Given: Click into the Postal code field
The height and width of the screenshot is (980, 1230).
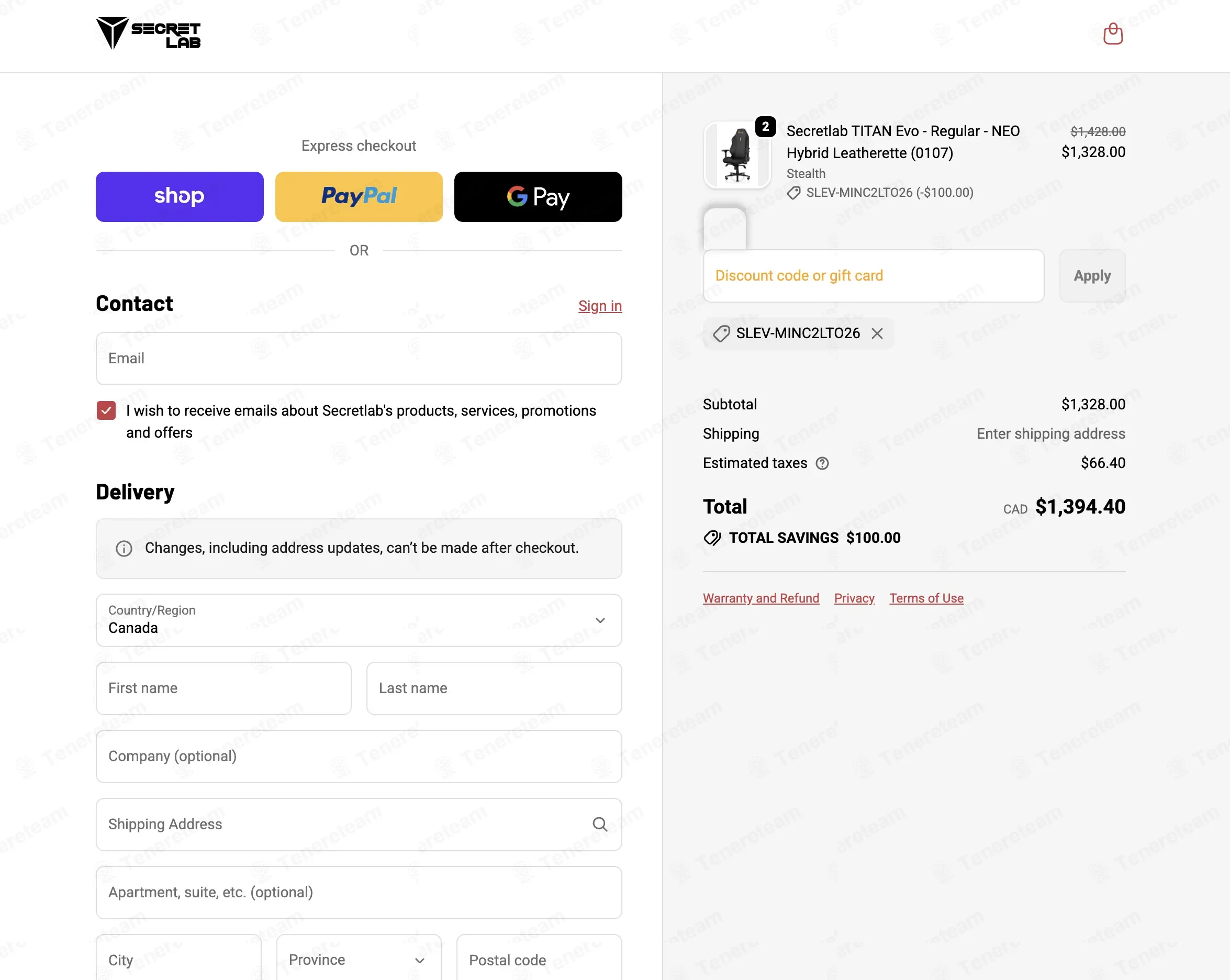Looking at the screenshot, I should 539,960.
